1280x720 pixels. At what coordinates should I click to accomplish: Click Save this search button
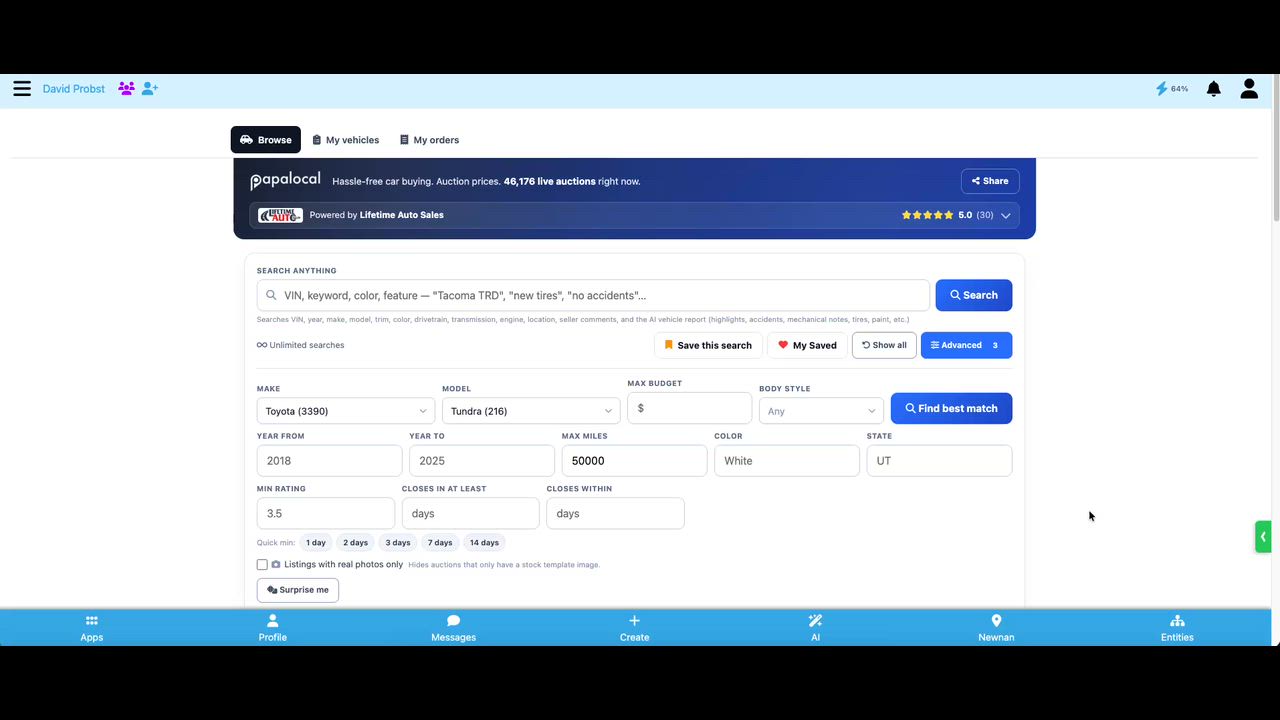point(708,345)
